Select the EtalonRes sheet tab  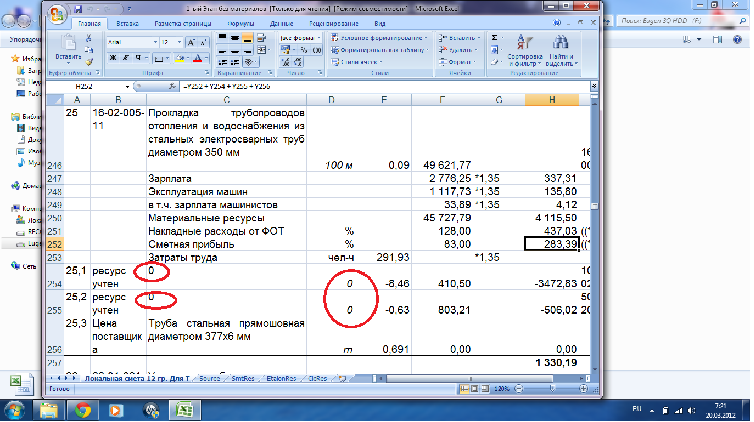(x=281, y=379)
